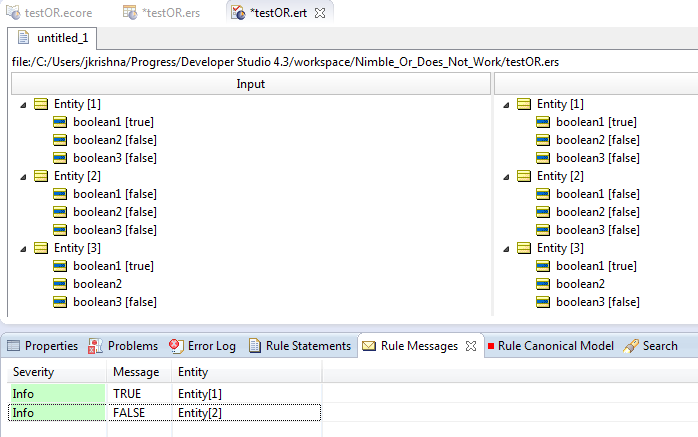Select Input Entity [3] label
Image resolution: width=698 pixels, height=437 pixels.
(77, 248)
